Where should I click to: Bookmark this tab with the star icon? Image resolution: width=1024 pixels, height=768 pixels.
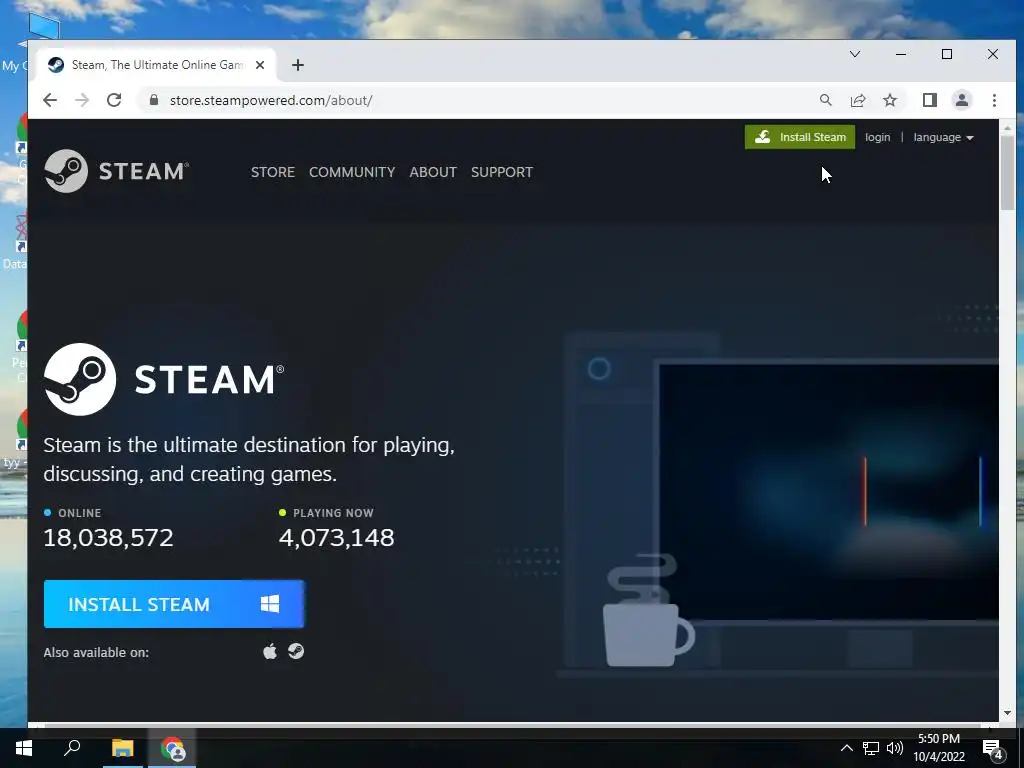click(x=890, y=100)
